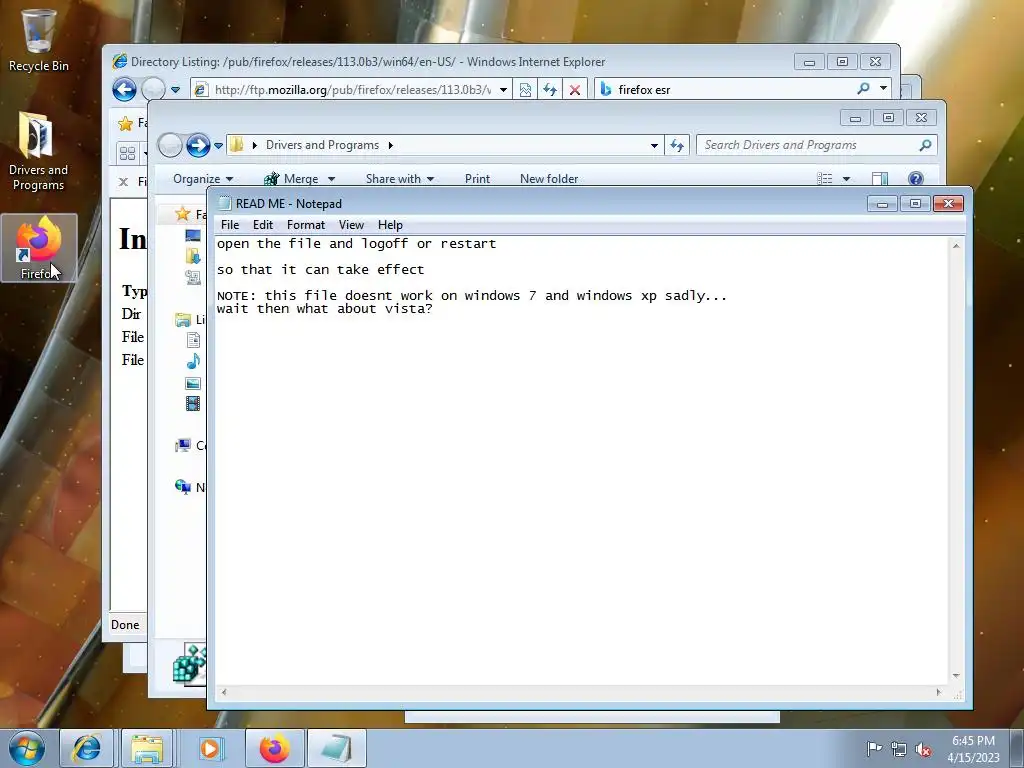Open Notepad View menu
The width and height of the screenshot is (1024, 768).
(x=351, y=225)
